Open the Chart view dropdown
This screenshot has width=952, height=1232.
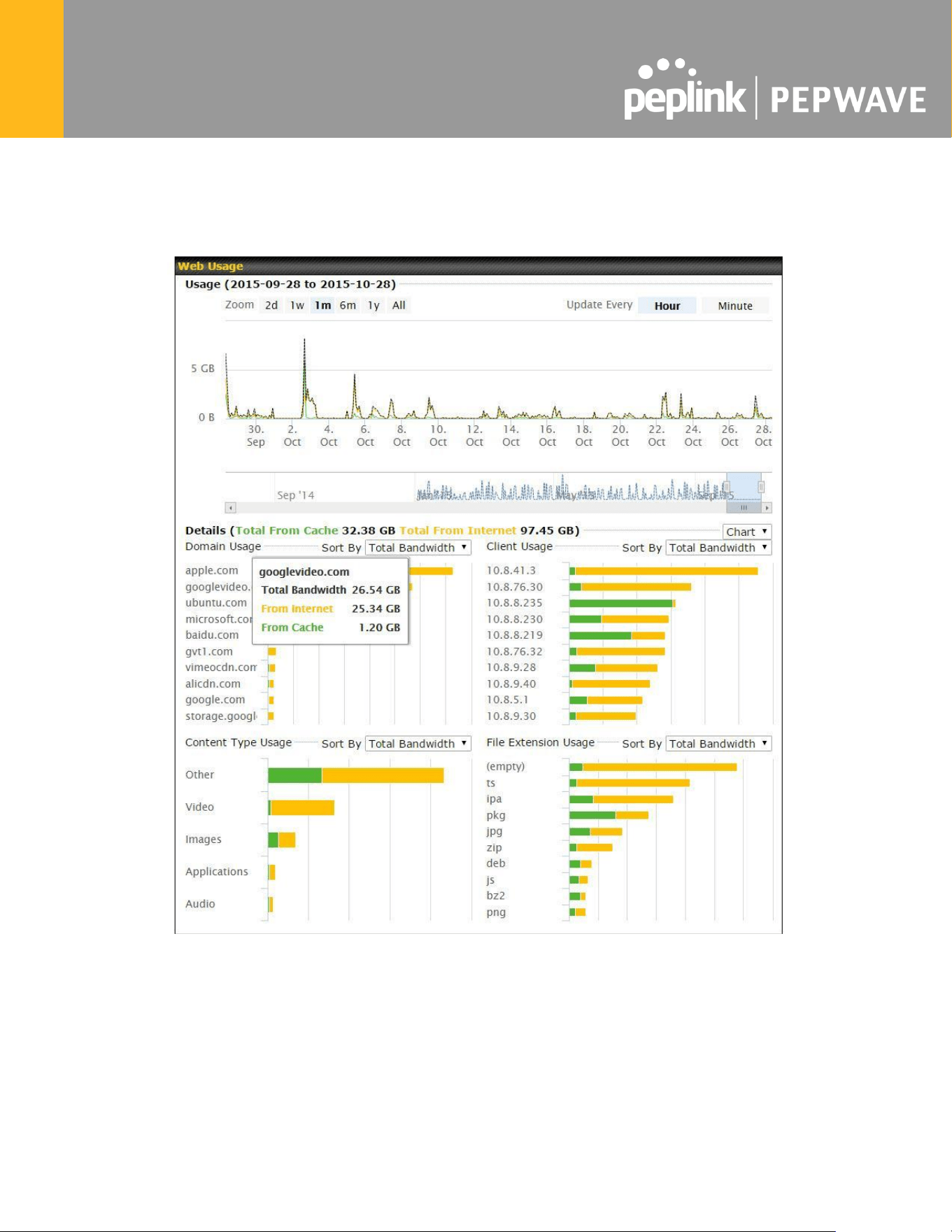(x=746, y=532)
